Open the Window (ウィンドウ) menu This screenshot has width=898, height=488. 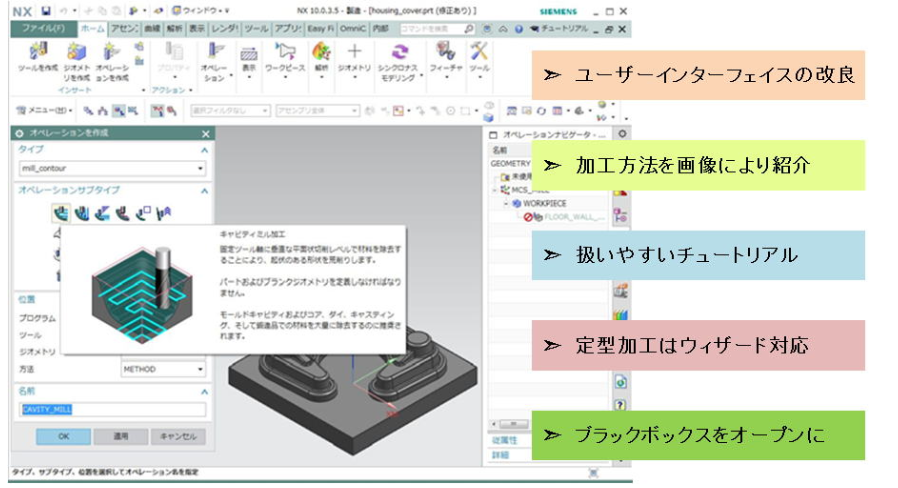201,10
